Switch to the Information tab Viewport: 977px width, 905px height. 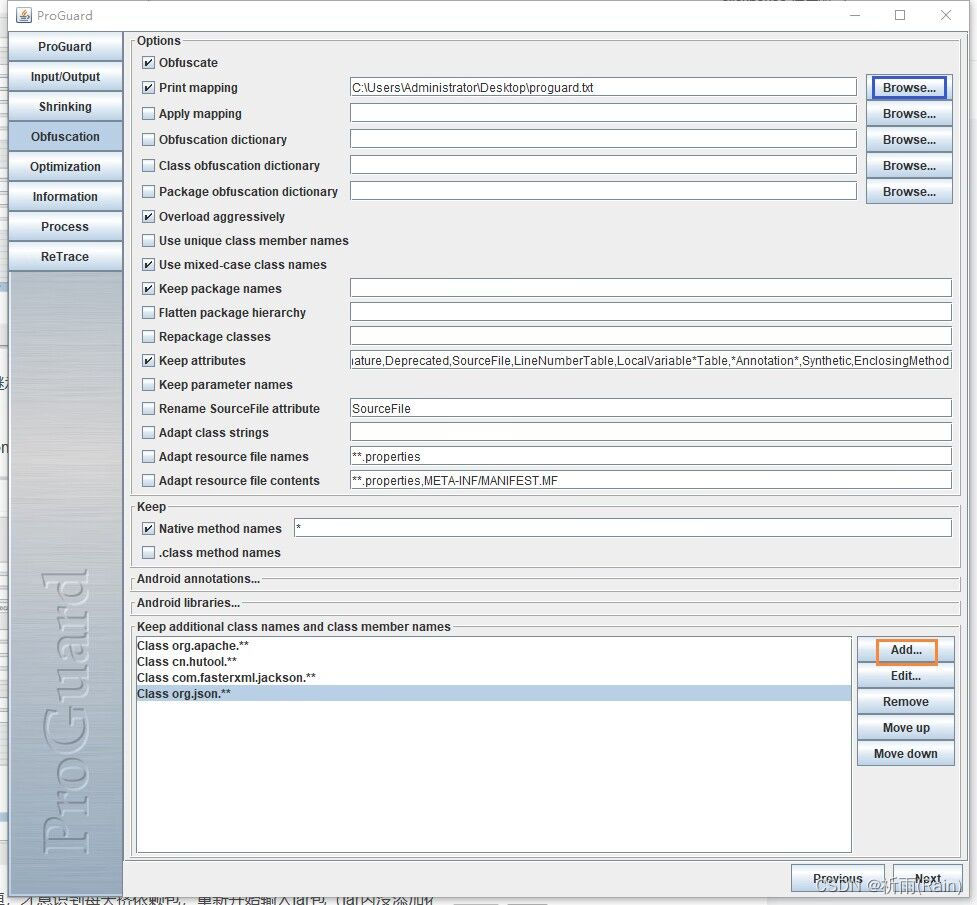pyautogui.click(x=65, y=196)
